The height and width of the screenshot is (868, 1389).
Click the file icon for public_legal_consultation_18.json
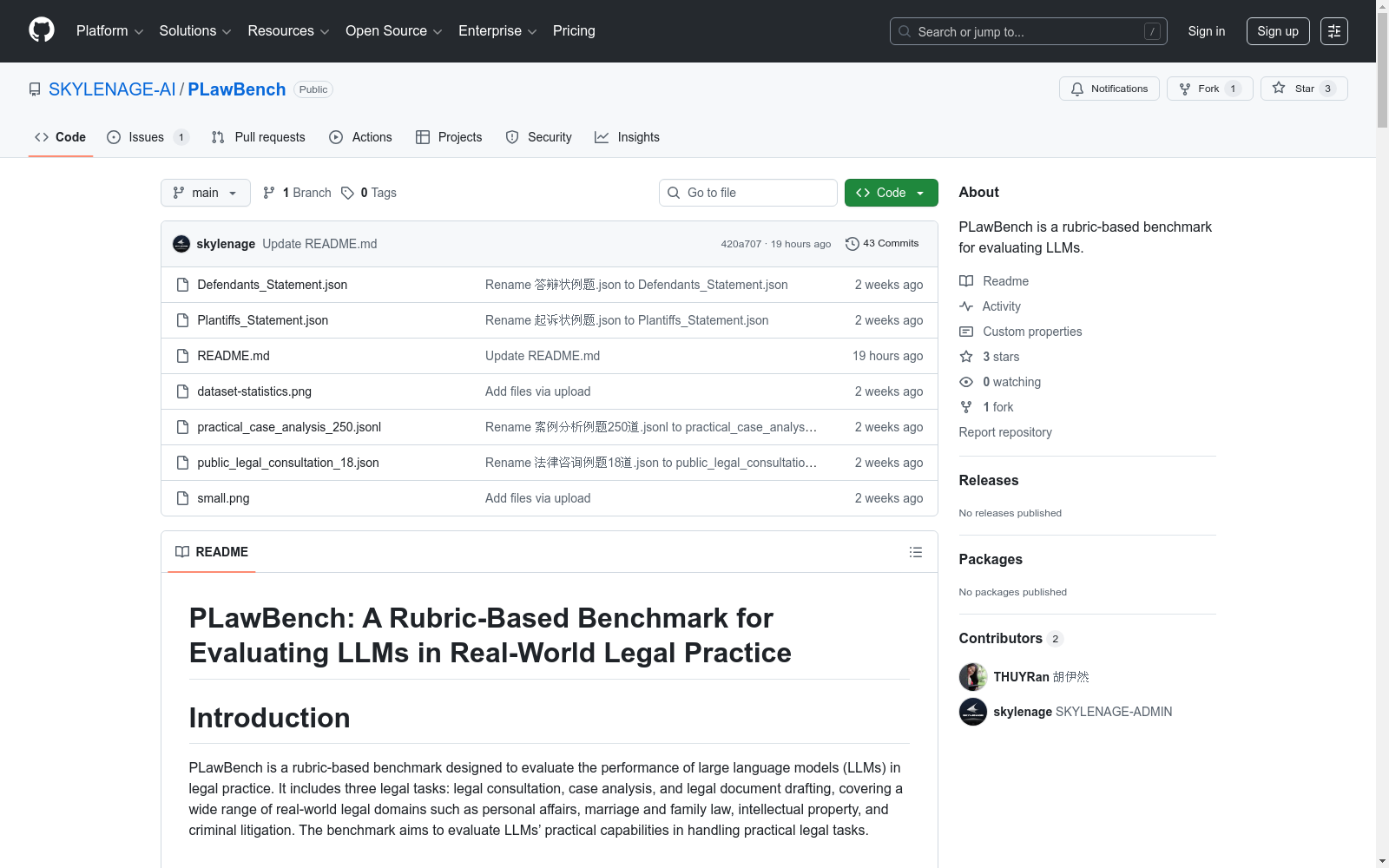click(182, 463)
